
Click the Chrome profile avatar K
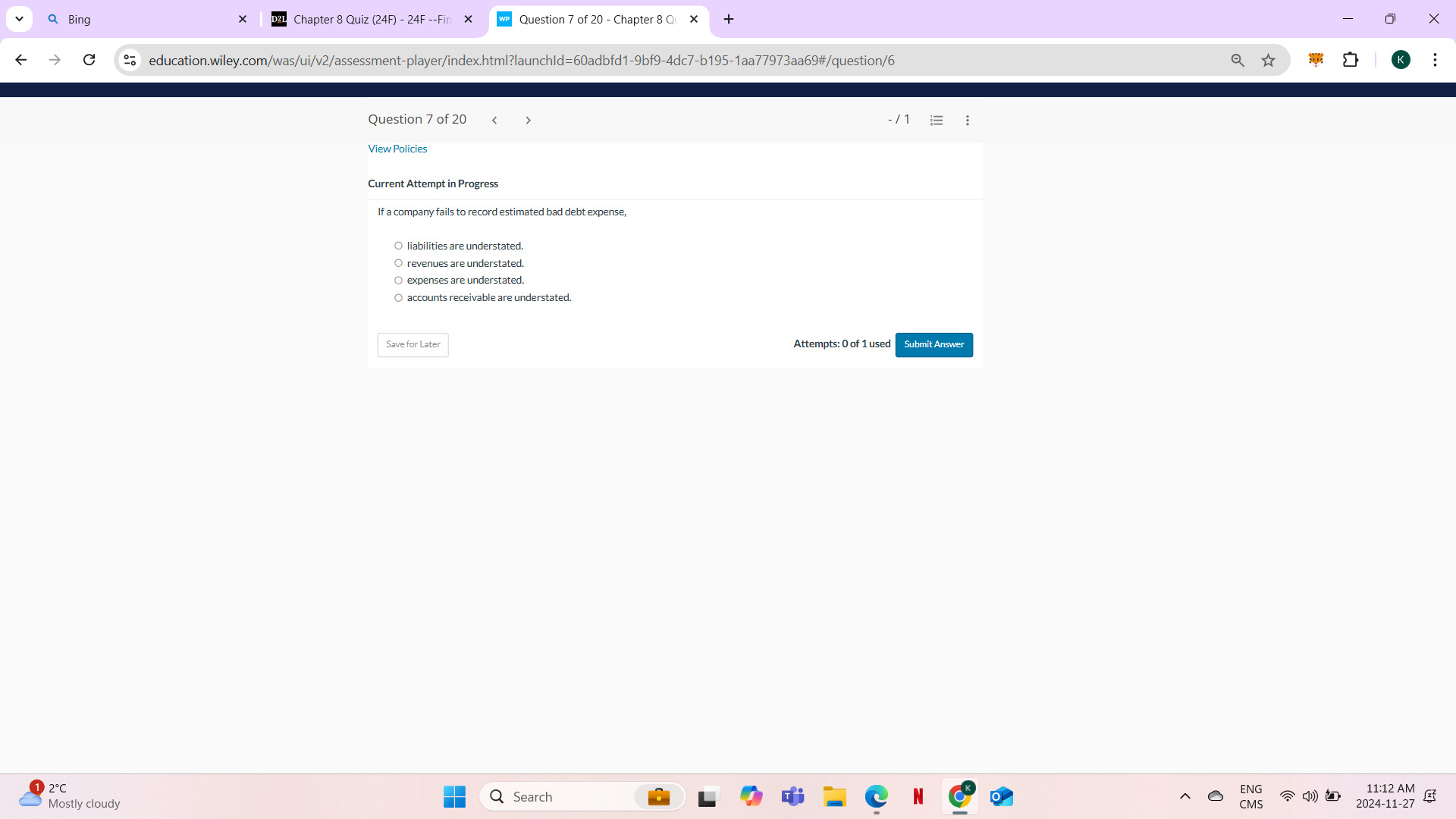[1401, 60]
